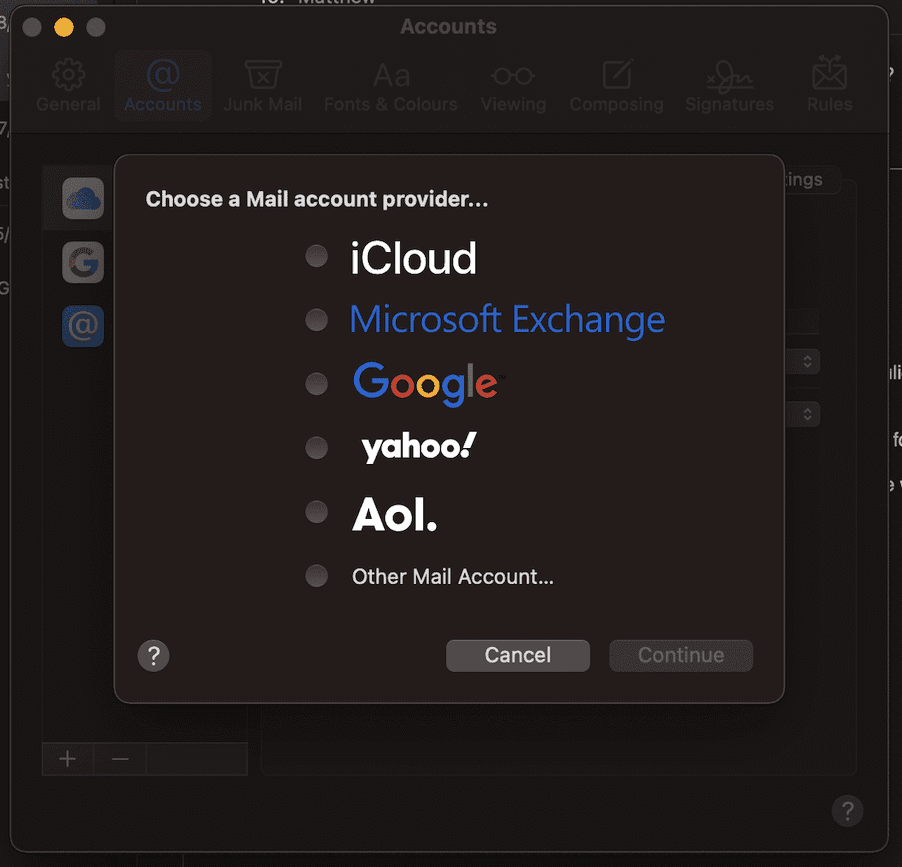Cancel the account provider dialog
Image resolution: width=902 pixels, height=867 pixels.
(x=518, y=655)
